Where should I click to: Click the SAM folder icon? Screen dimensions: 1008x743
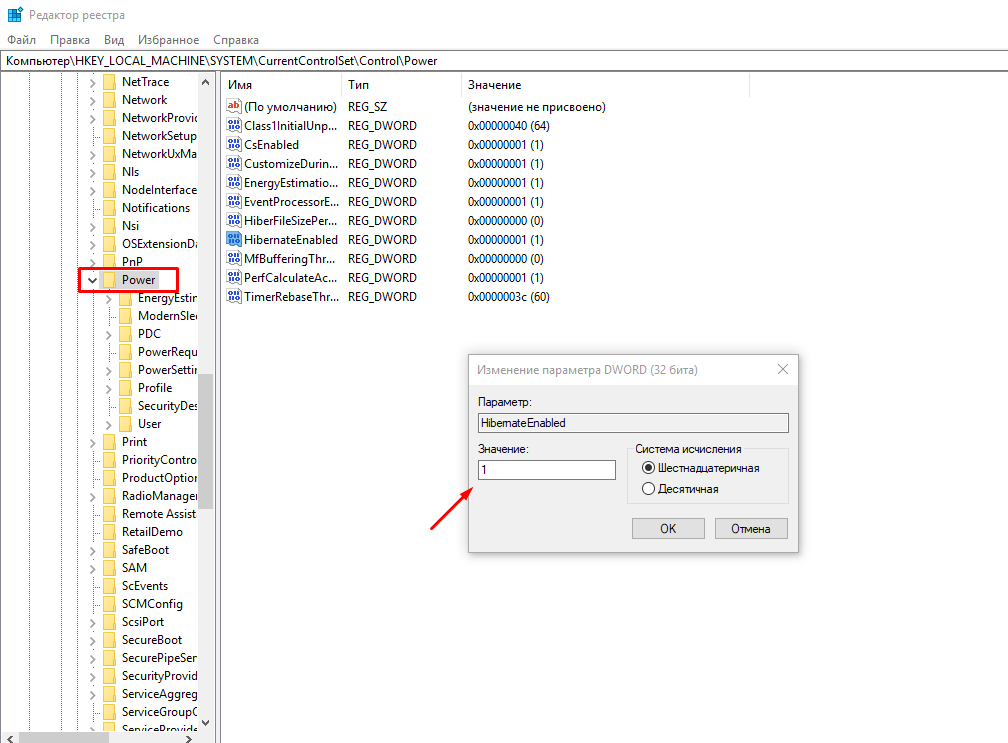click(110, 568)
